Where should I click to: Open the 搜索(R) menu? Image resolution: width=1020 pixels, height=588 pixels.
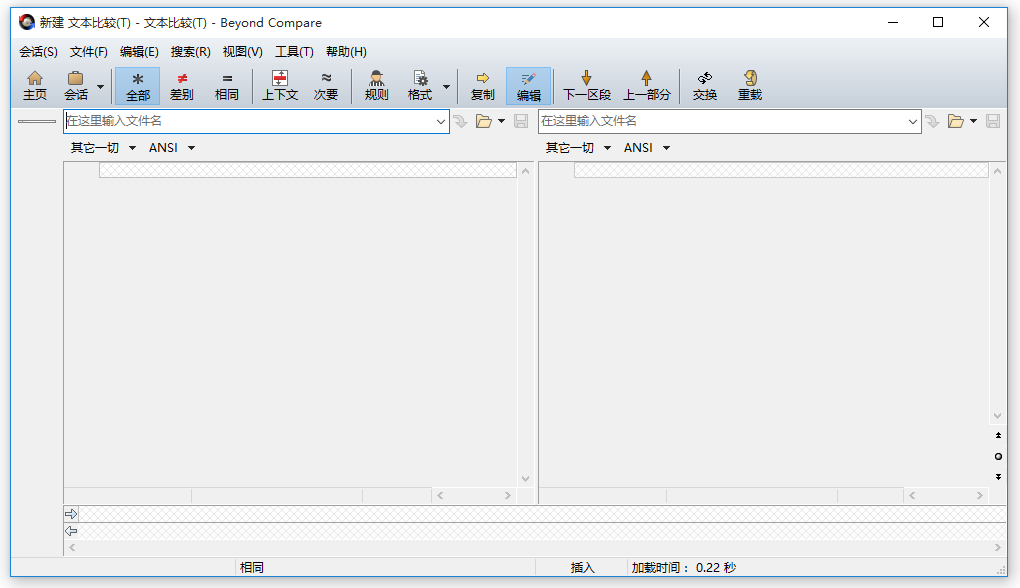pos(191,51)
